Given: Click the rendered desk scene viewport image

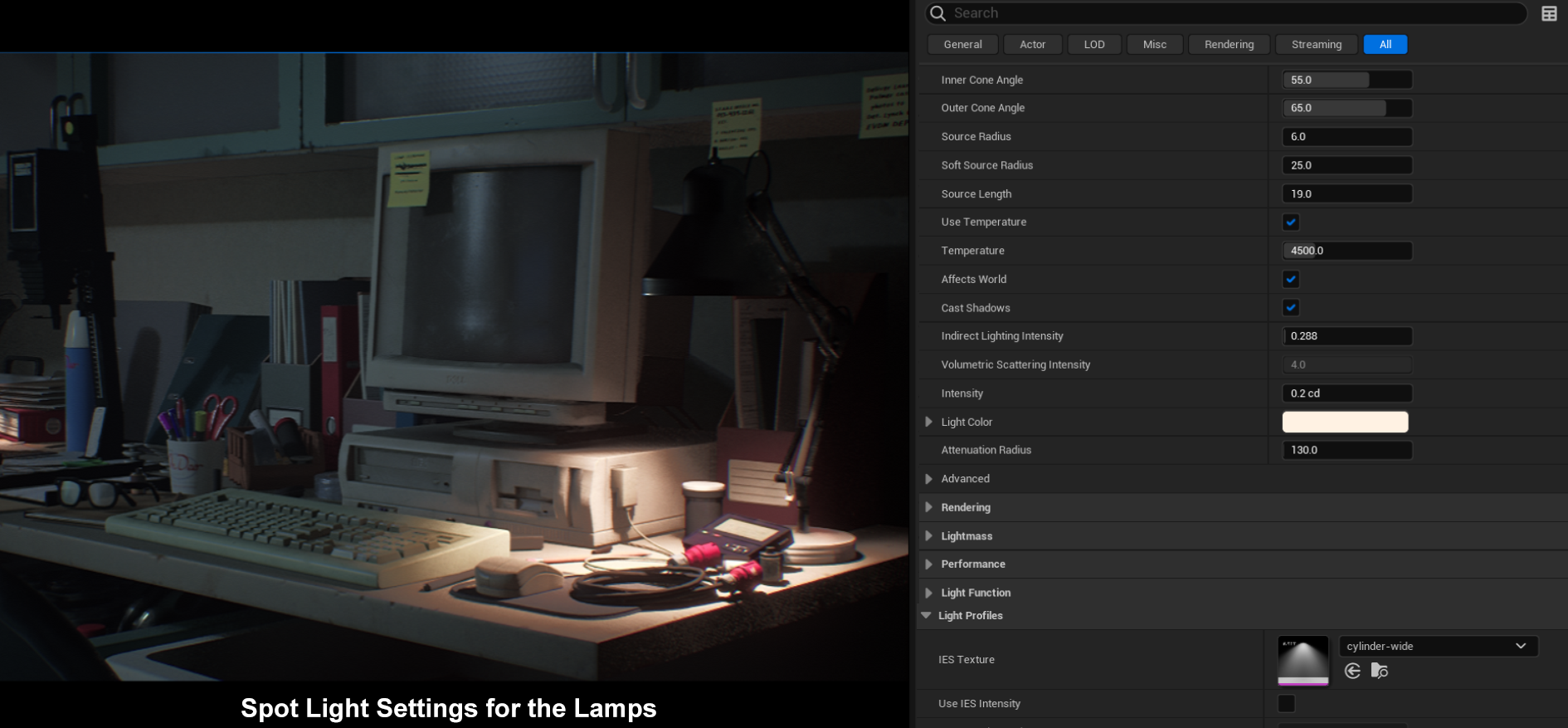Looking at the screenshot, I should 454,366.
